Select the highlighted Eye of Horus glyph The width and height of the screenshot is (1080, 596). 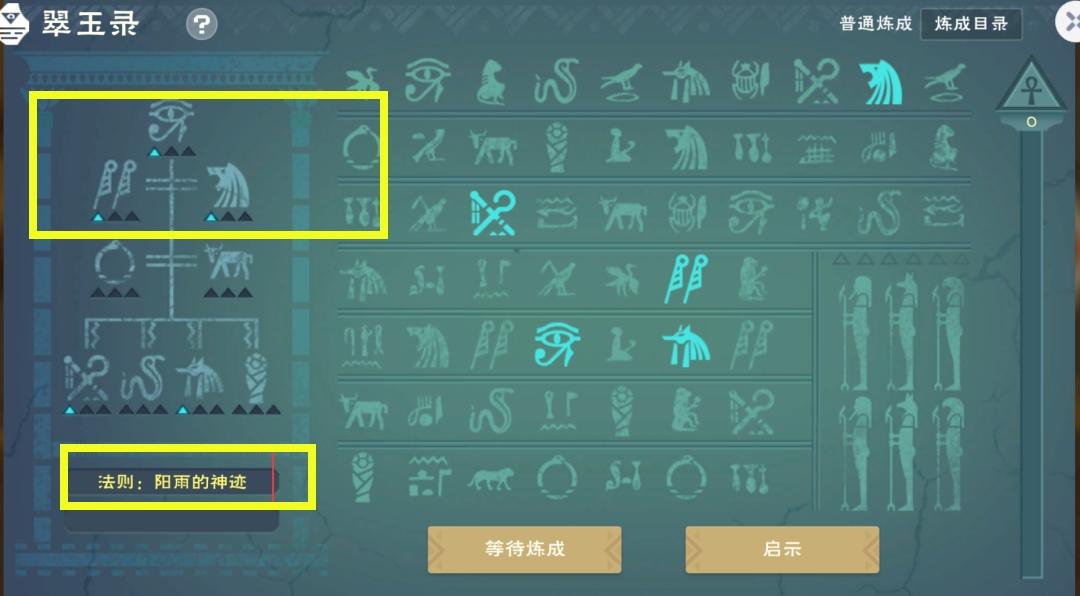click(557, 344)
